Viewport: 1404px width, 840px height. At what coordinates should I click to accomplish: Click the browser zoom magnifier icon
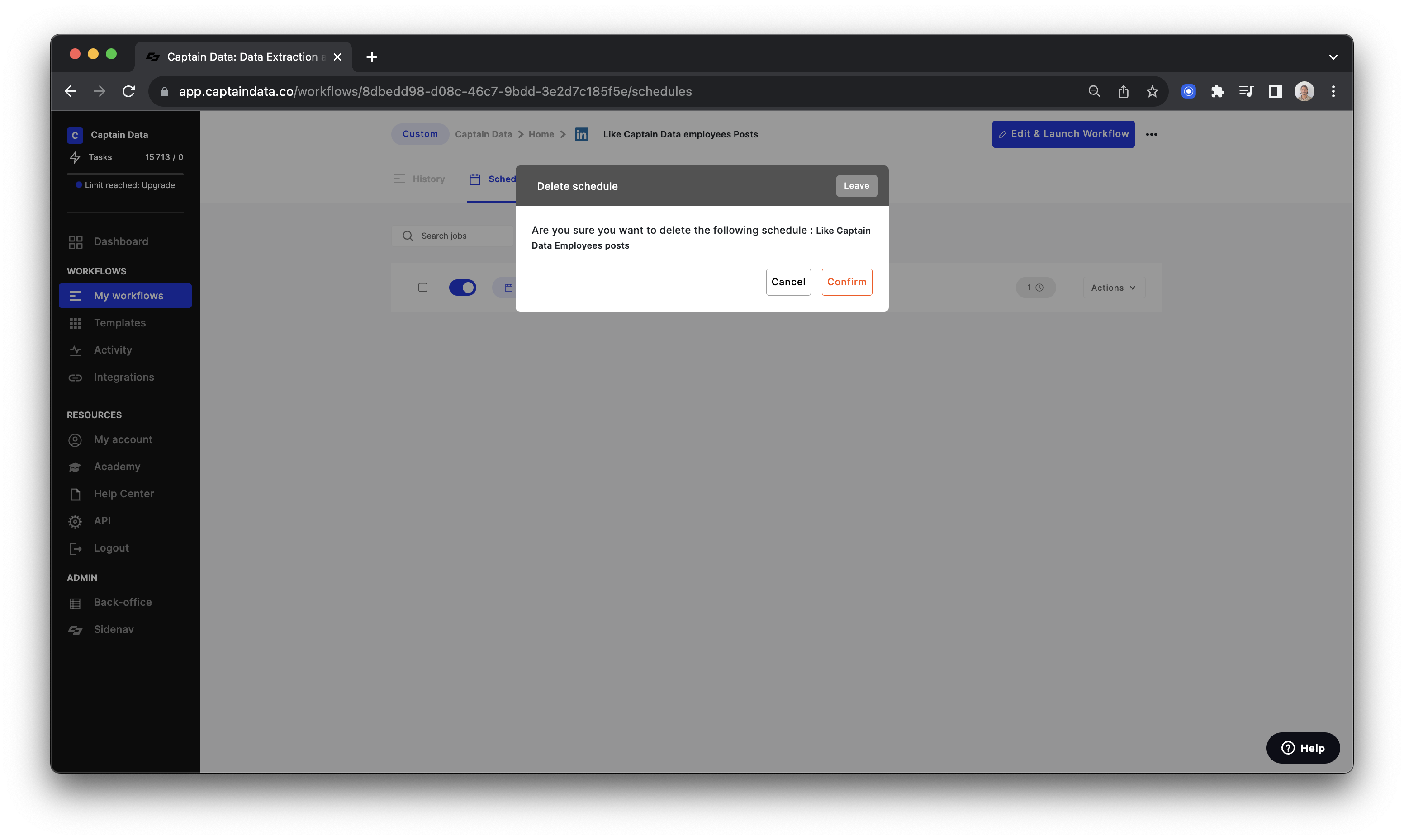point(1094,91)
